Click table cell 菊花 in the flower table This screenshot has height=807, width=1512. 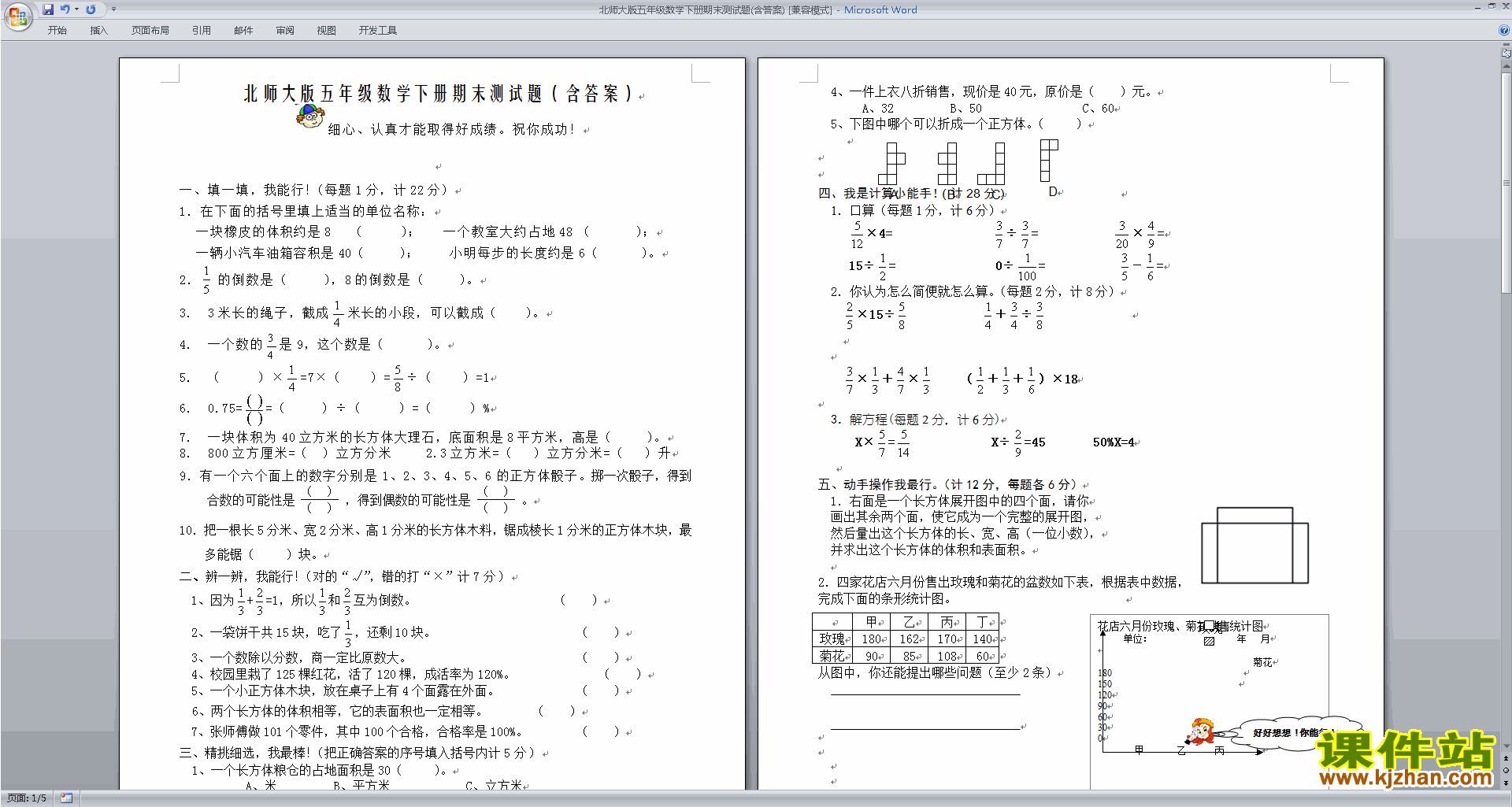[832, 655]
